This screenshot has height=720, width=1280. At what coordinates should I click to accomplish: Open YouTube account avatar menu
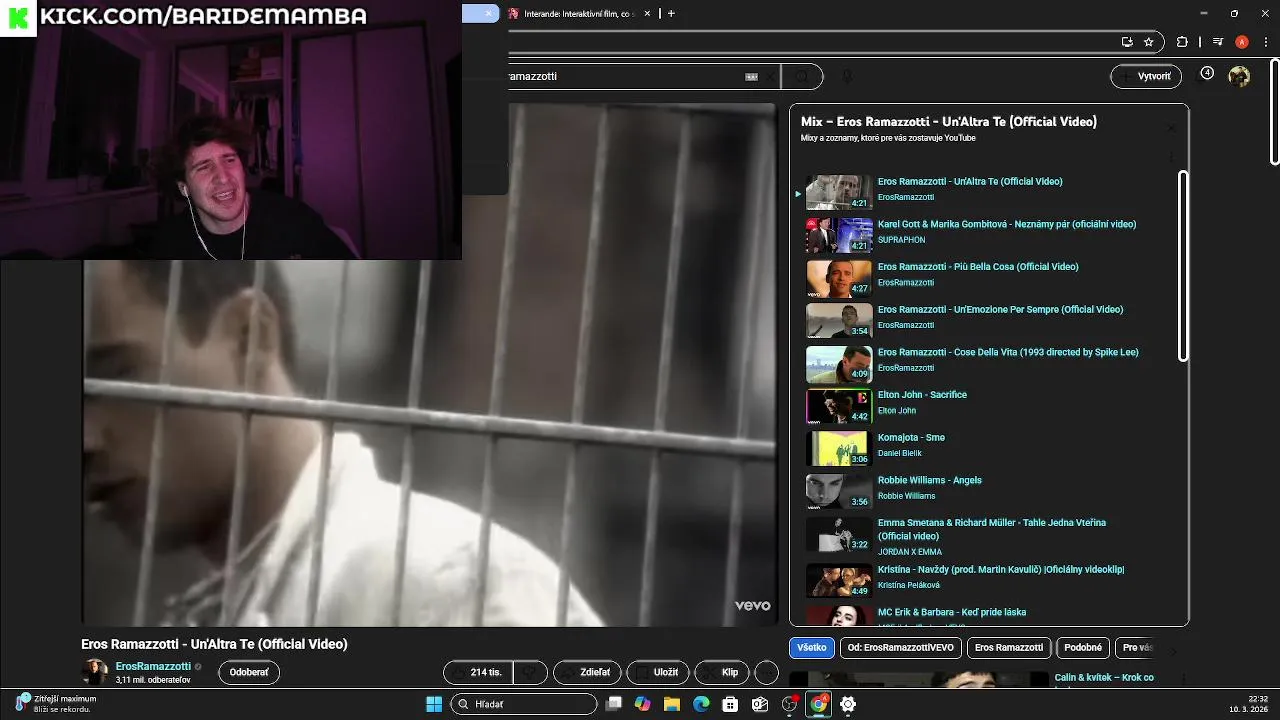tap(1239, 76)
